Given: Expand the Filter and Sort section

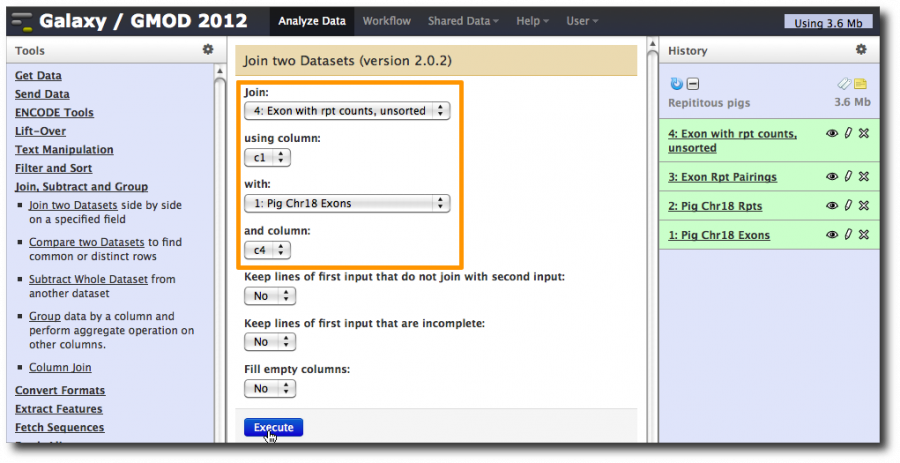Looking at the screenshot, I should tap(53, 168).
